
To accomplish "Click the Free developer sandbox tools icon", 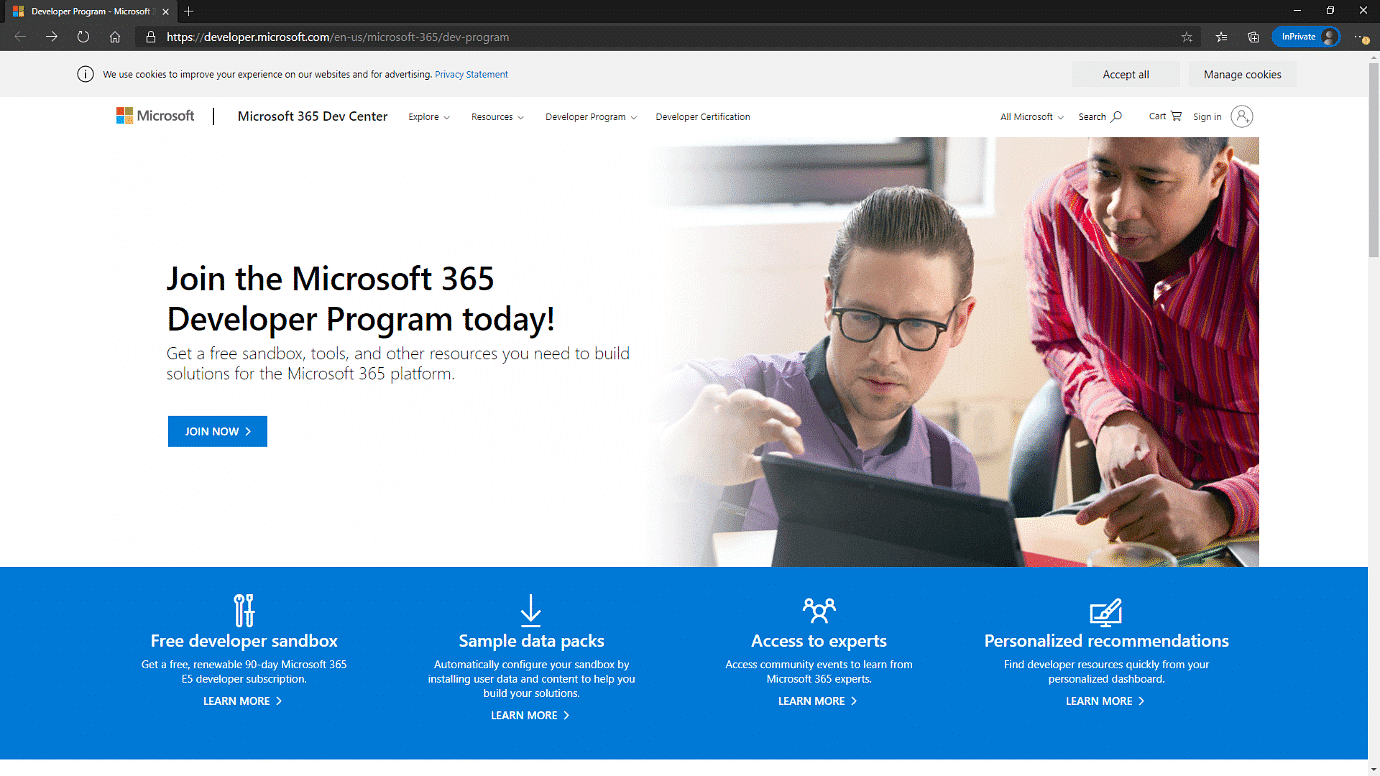I will pyautogui.click(x=243, y=609).
